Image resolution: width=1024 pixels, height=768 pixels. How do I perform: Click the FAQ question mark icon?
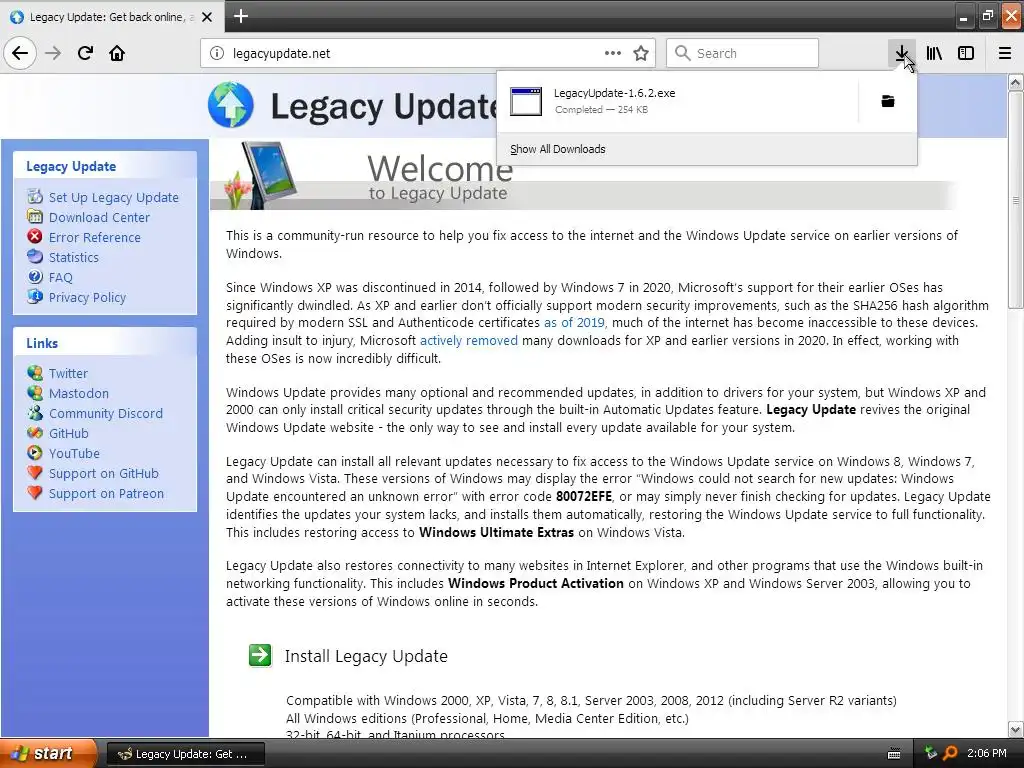(35, 276)
